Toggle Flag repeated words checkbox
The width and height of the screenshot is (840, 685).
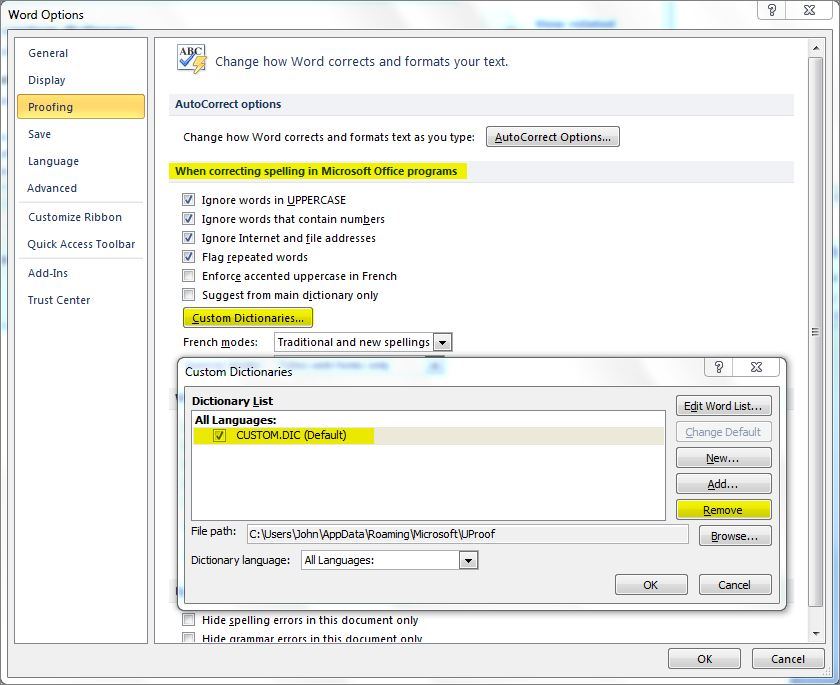188,257
